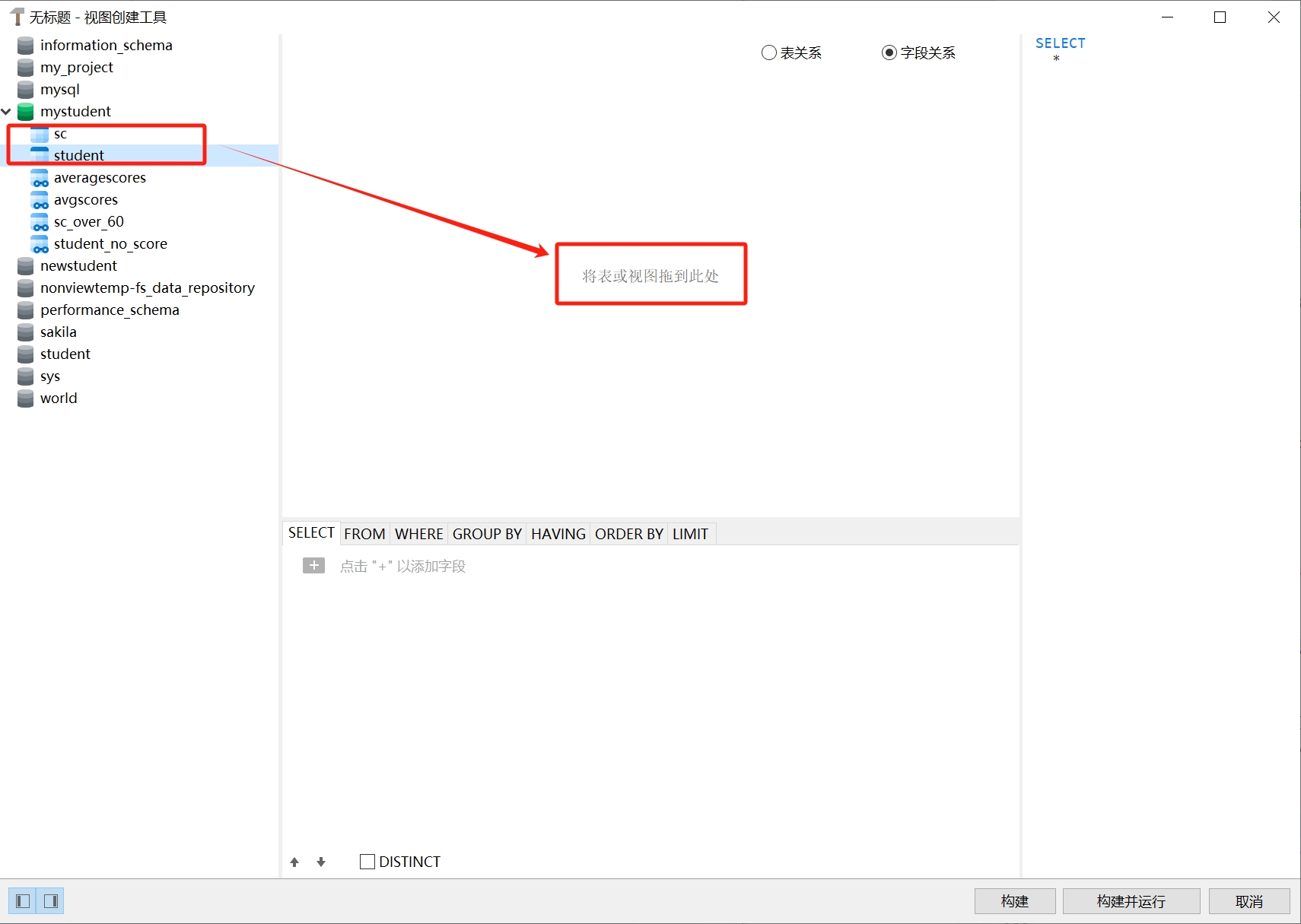Click the move down arrow icon
Viewport: 1301px width, 924px height.
(x=321, y=862)
